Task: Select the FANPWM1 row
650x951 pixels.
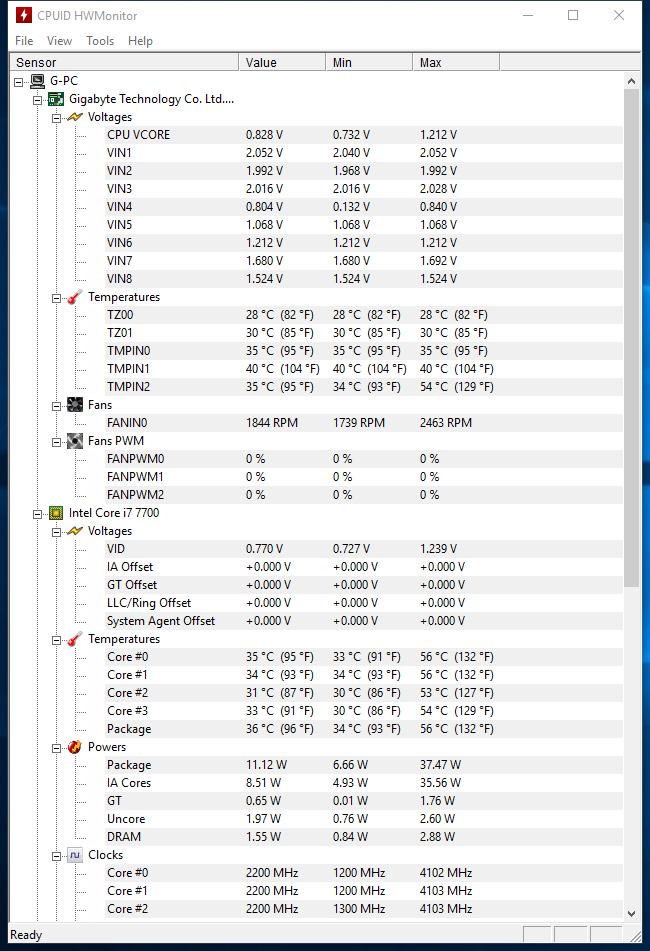Action: [x=364, y=477]
